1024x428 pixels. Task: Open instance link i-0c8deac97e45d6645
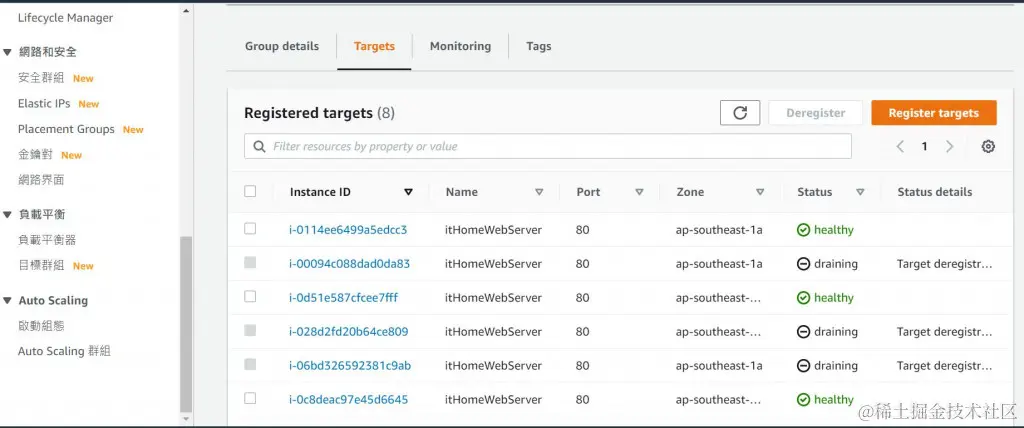point(349,400)
